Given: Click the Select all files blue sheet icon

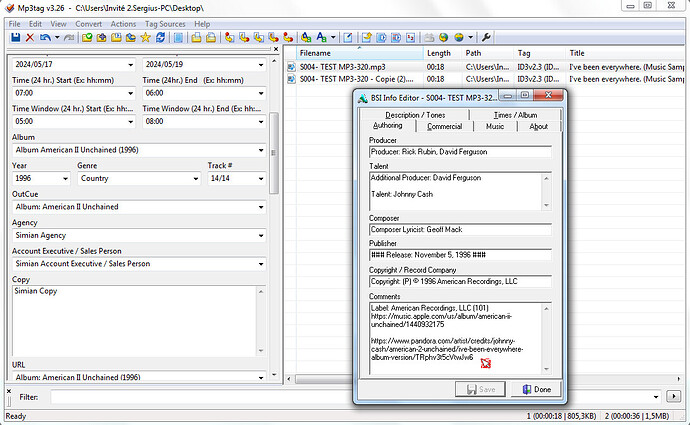Looking at the screenshot, I should pyautogui.click(x=178, y=38).
